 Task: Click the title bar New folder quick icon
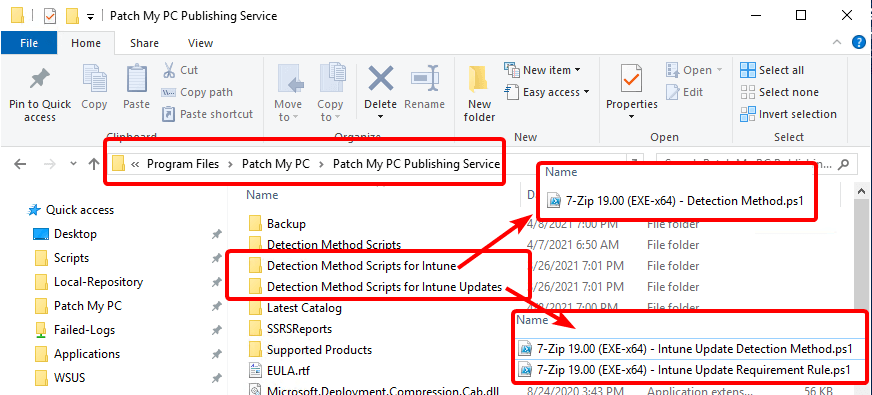[72, 16]
